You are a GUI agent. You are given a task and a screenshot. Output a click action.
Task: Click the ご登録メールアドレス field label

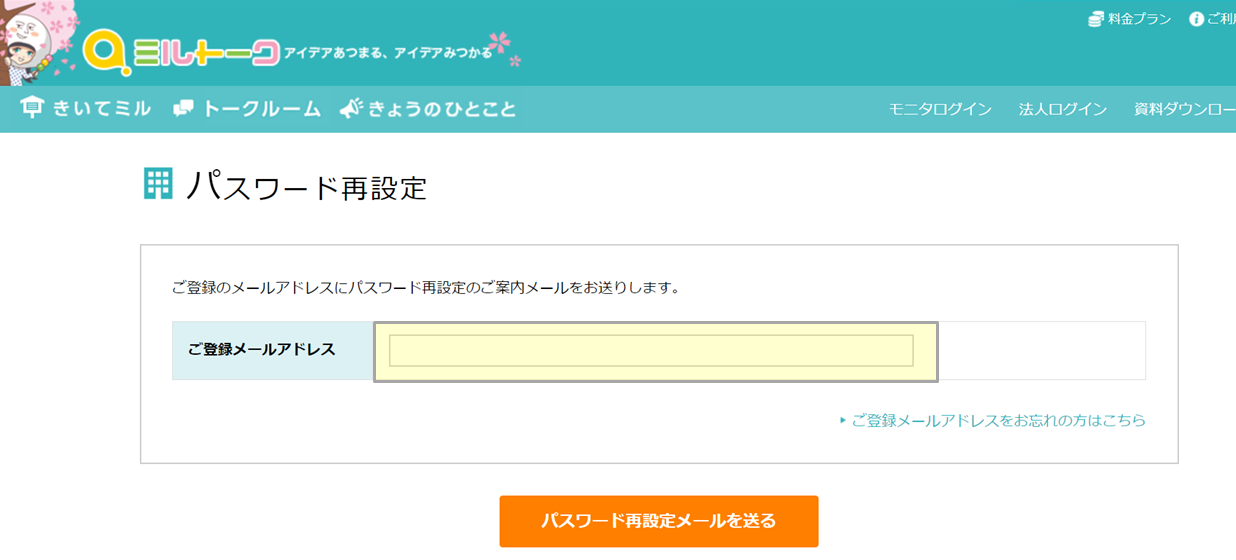[262, 350]
